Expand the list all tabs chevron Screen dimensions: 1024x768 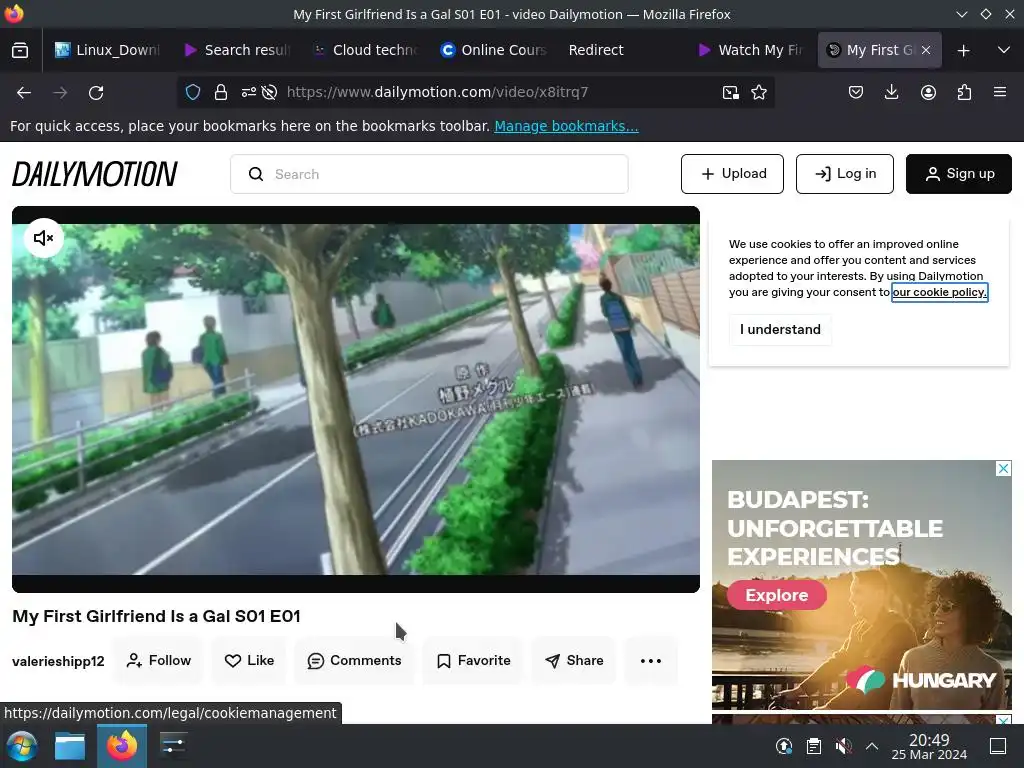tap(1004, 50)
